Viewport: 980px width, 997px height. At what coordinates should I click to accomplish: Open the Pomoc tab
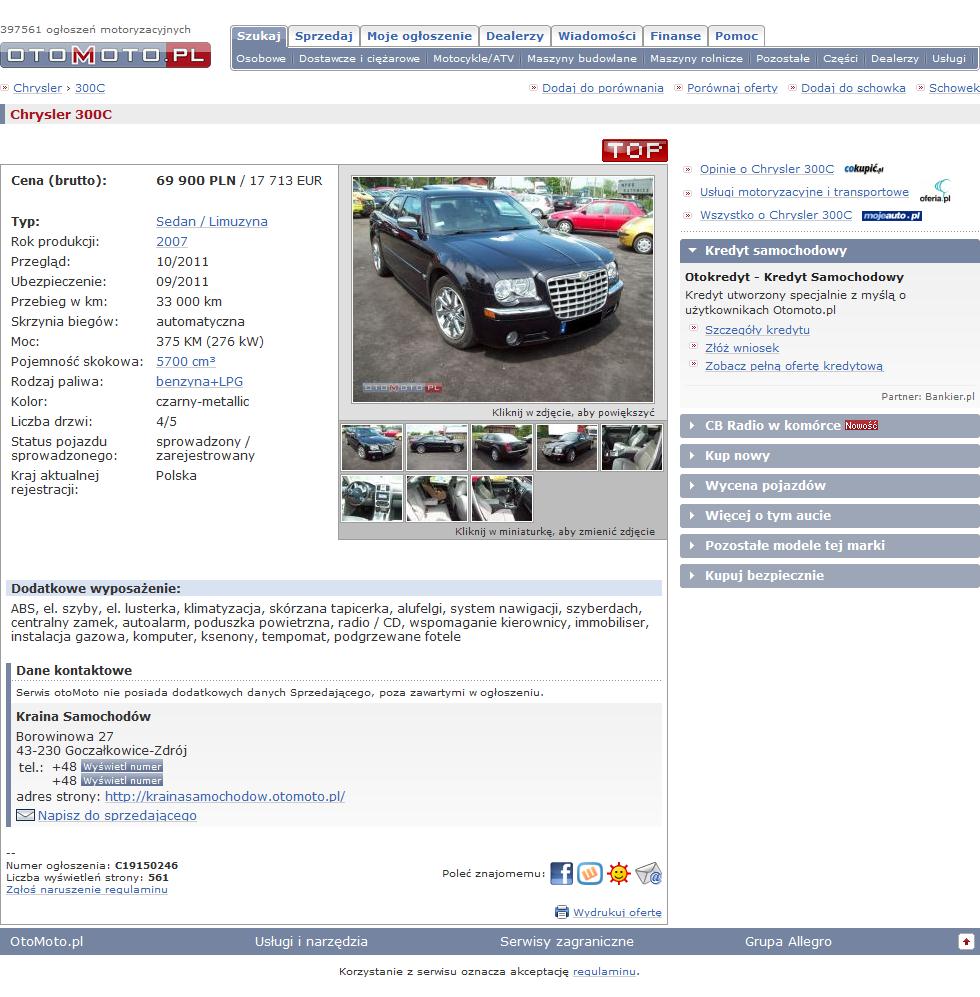coord(736,36)
